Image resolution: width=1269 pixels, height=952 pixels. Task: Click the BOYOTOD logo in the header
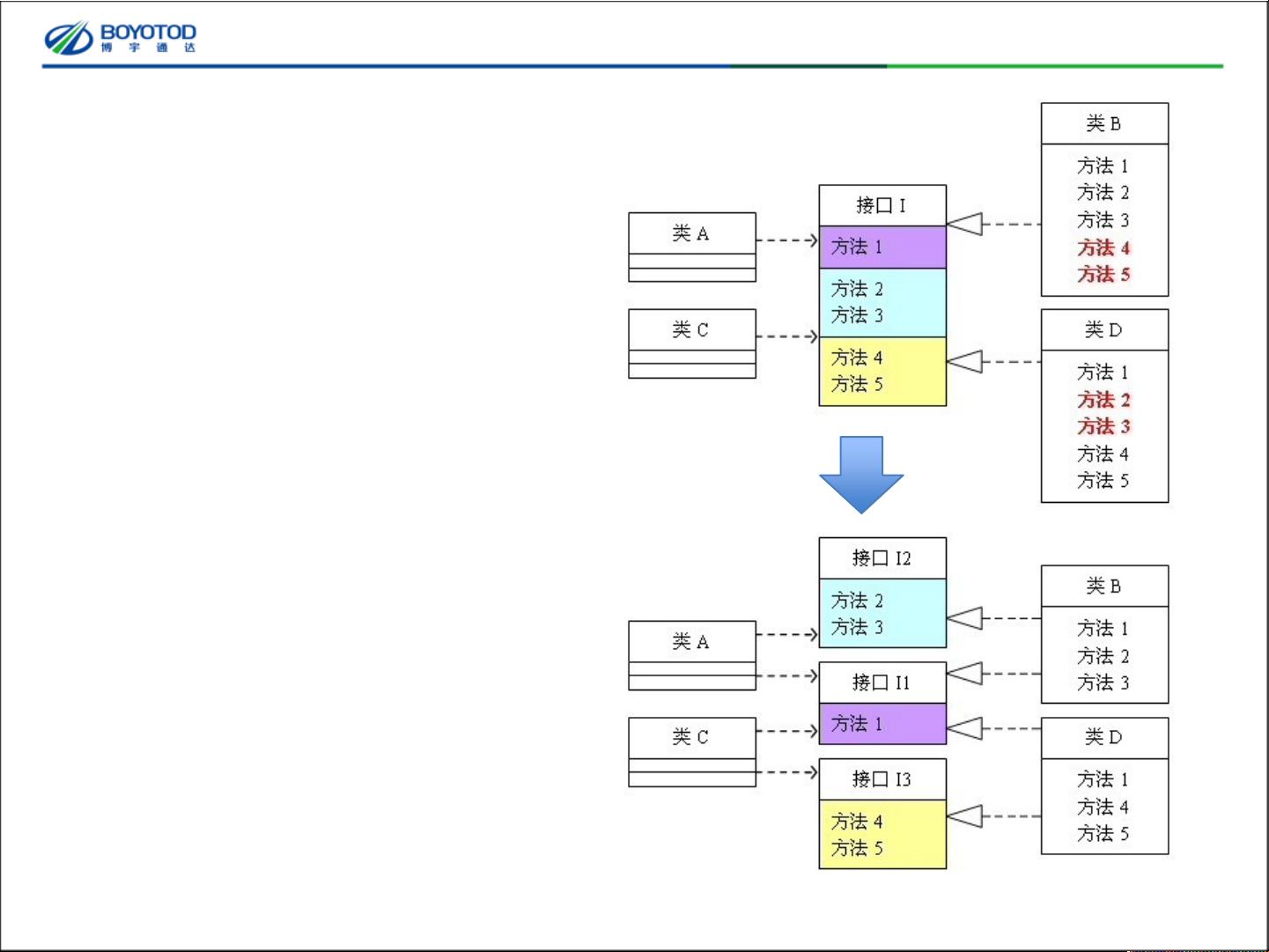(121, 38)
